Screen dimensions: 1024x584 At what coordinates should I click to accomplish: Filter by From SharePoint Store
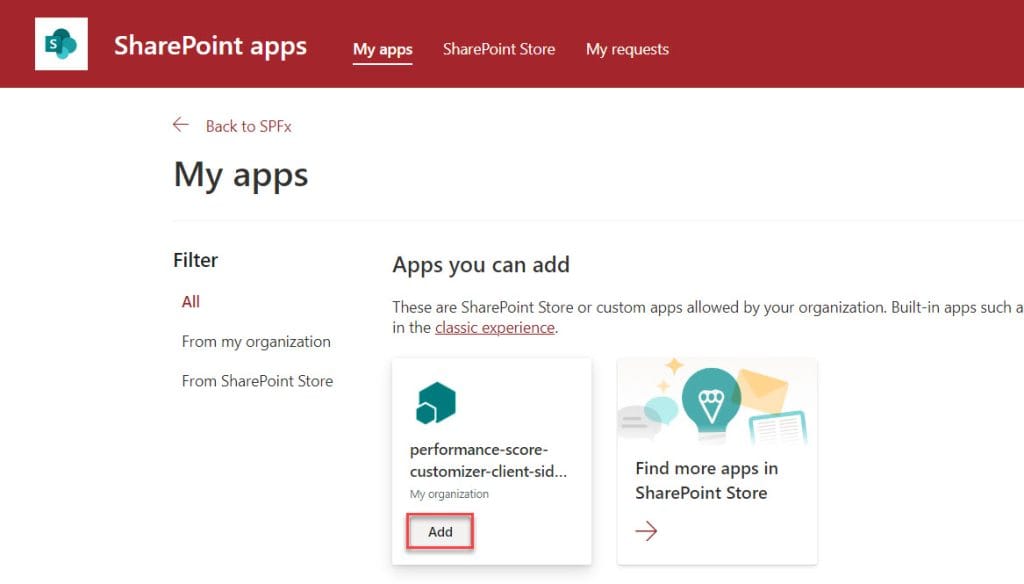pos(257,381)
